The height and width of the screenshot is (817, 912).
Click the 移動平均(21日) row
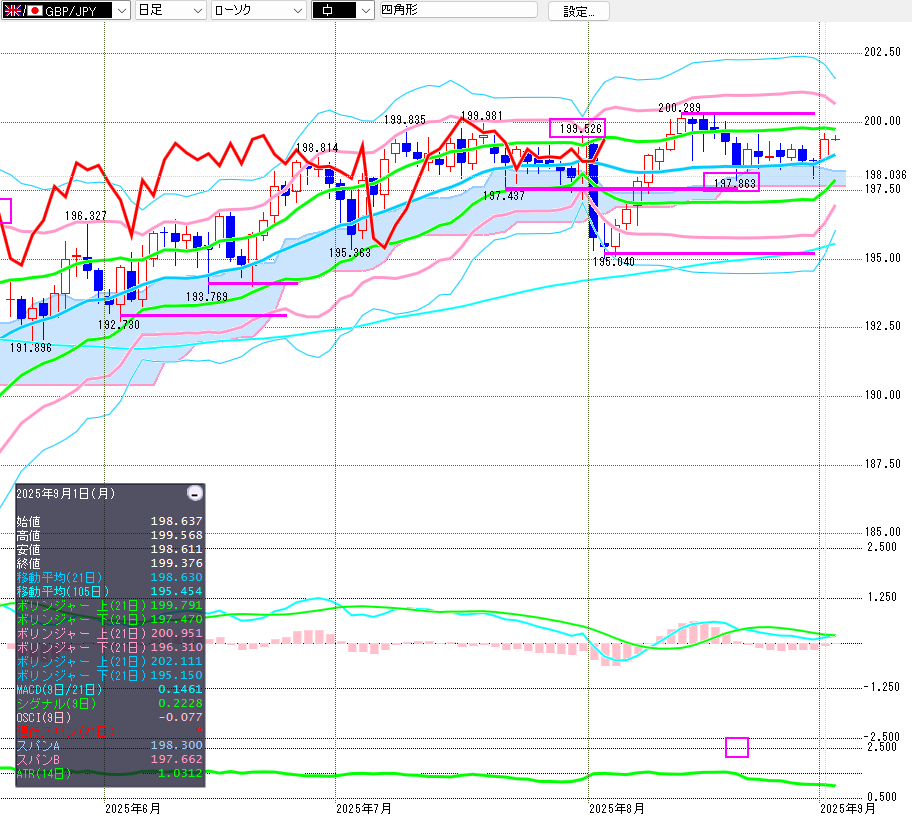click(109, 577)
